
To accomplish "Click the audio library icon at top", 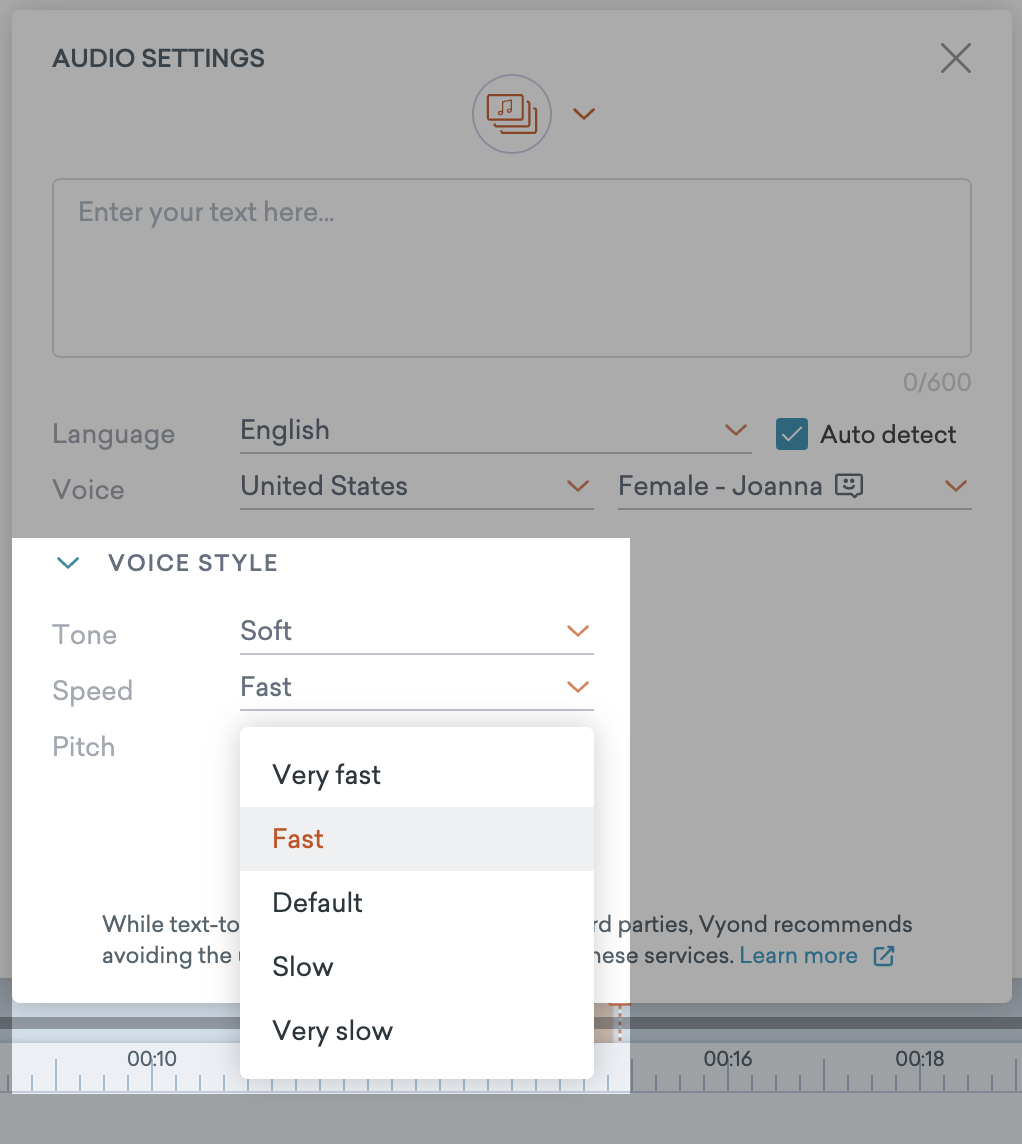I will coord(511,114).
